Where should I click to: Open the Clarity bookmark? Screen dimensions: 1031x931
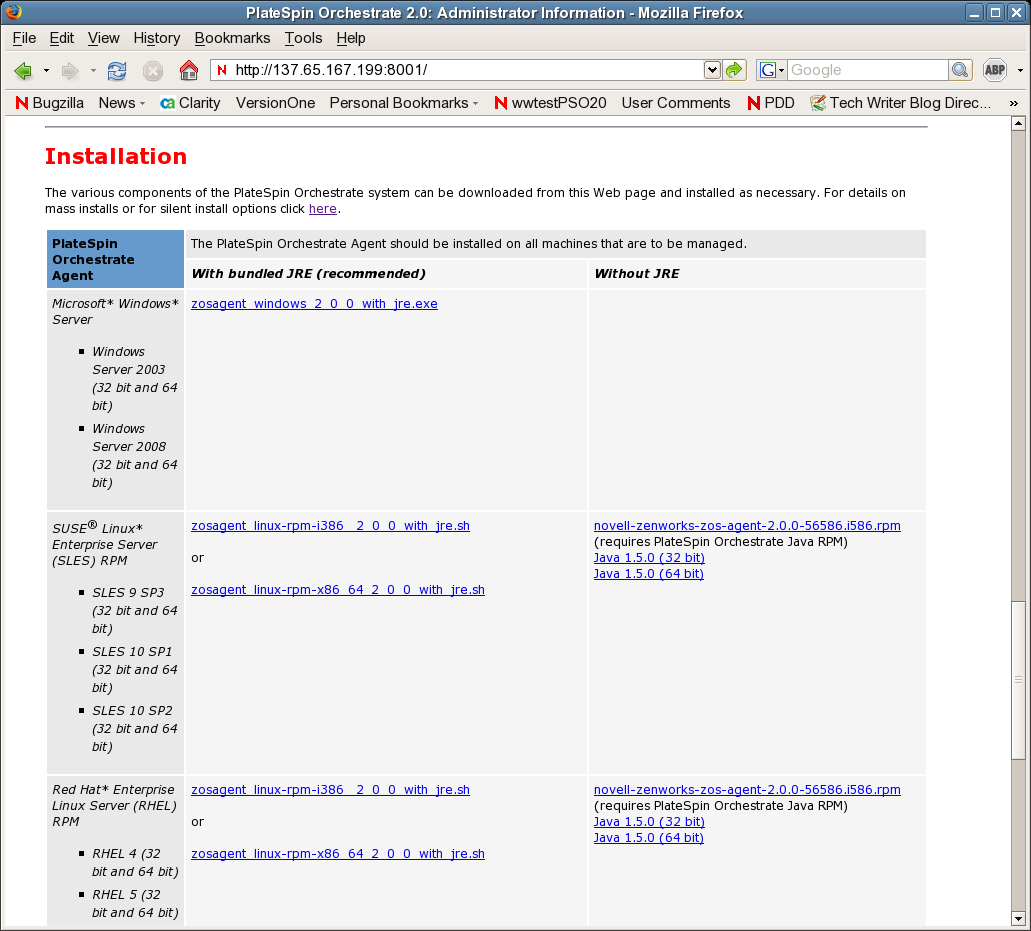pos(191,103)
